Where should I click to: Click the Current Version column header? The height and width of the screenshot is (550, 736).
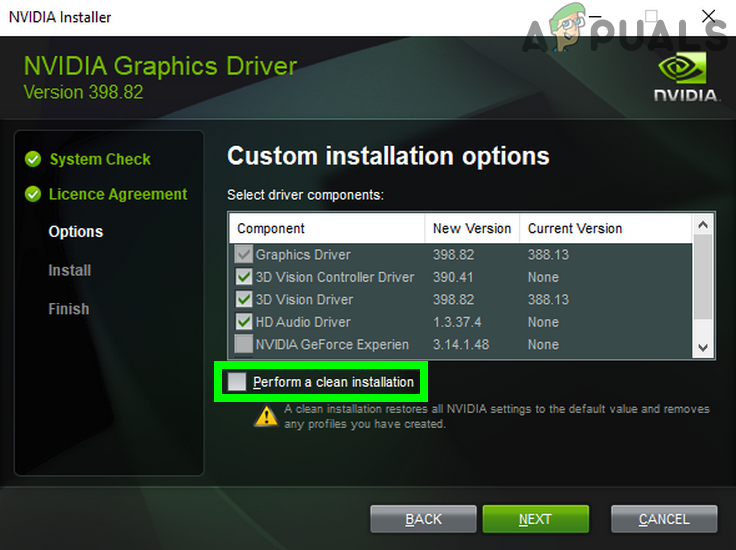pos(606,229)
